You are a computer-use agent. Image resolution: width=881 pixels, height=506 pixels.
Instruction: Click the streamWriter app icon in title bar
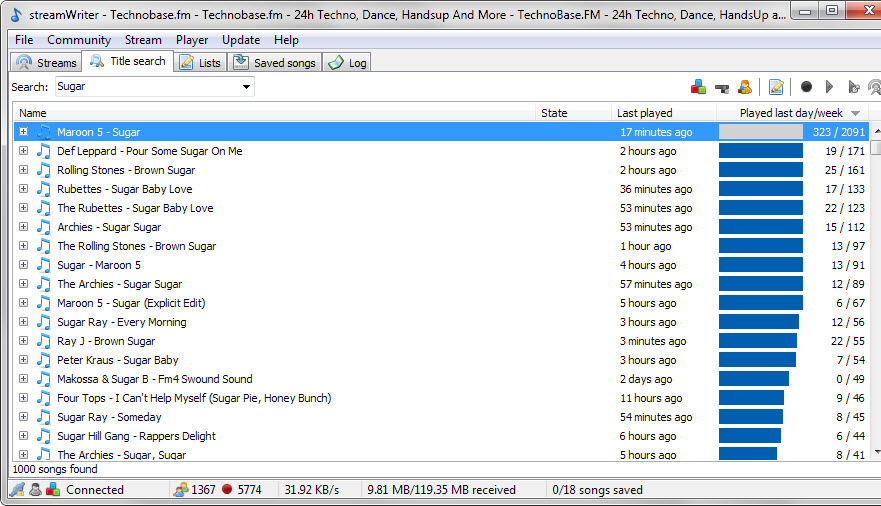16,15
